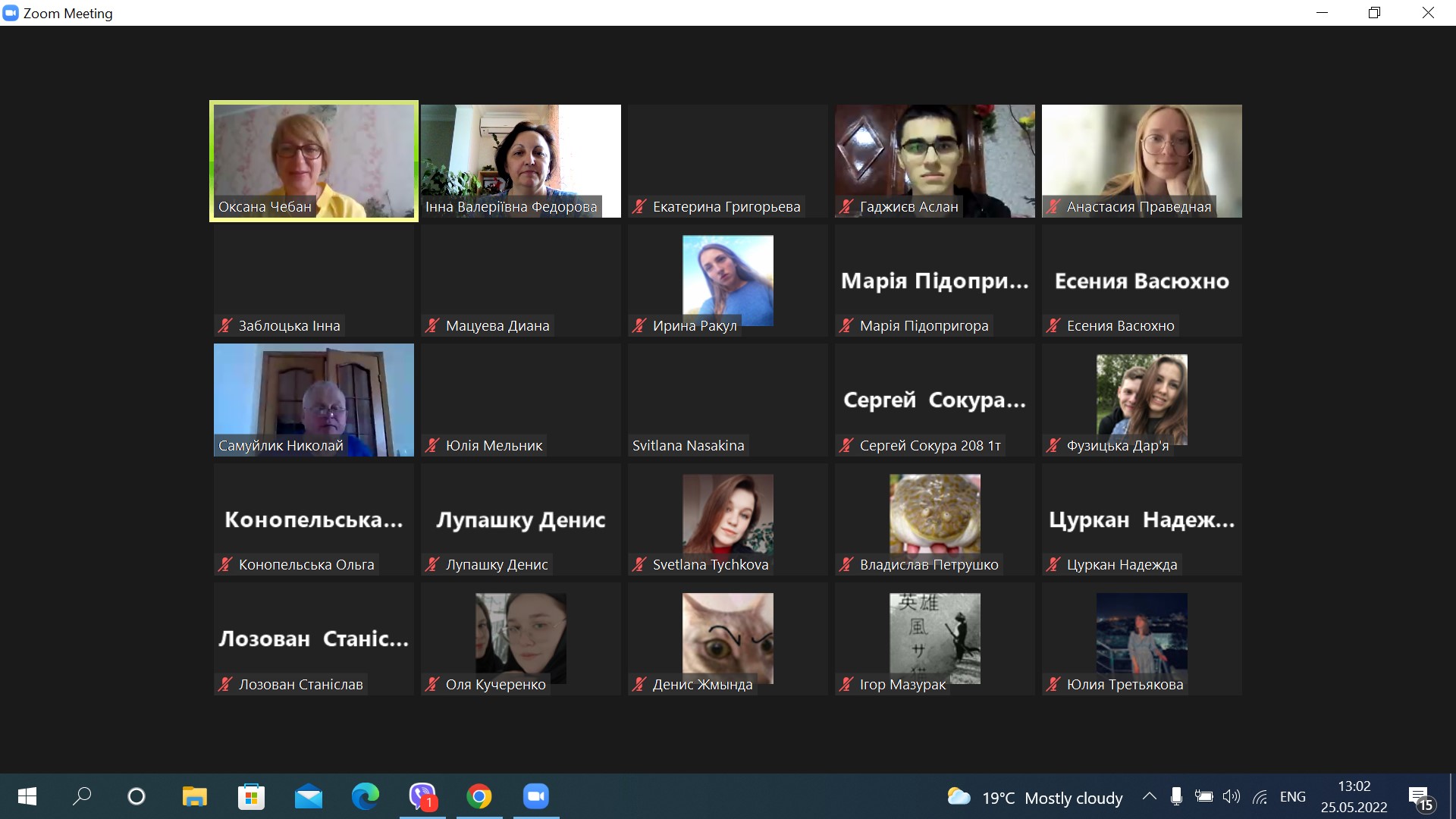Open the Windows Start menu
The image size is (1456, 819).
[x=27, y=796]
